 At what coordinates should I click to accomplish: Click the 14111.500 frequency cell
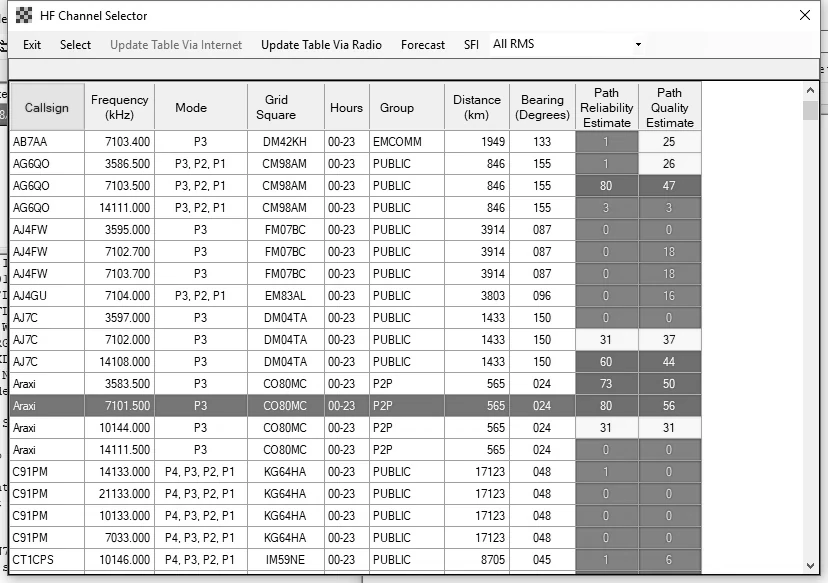(x=119, y=450)
